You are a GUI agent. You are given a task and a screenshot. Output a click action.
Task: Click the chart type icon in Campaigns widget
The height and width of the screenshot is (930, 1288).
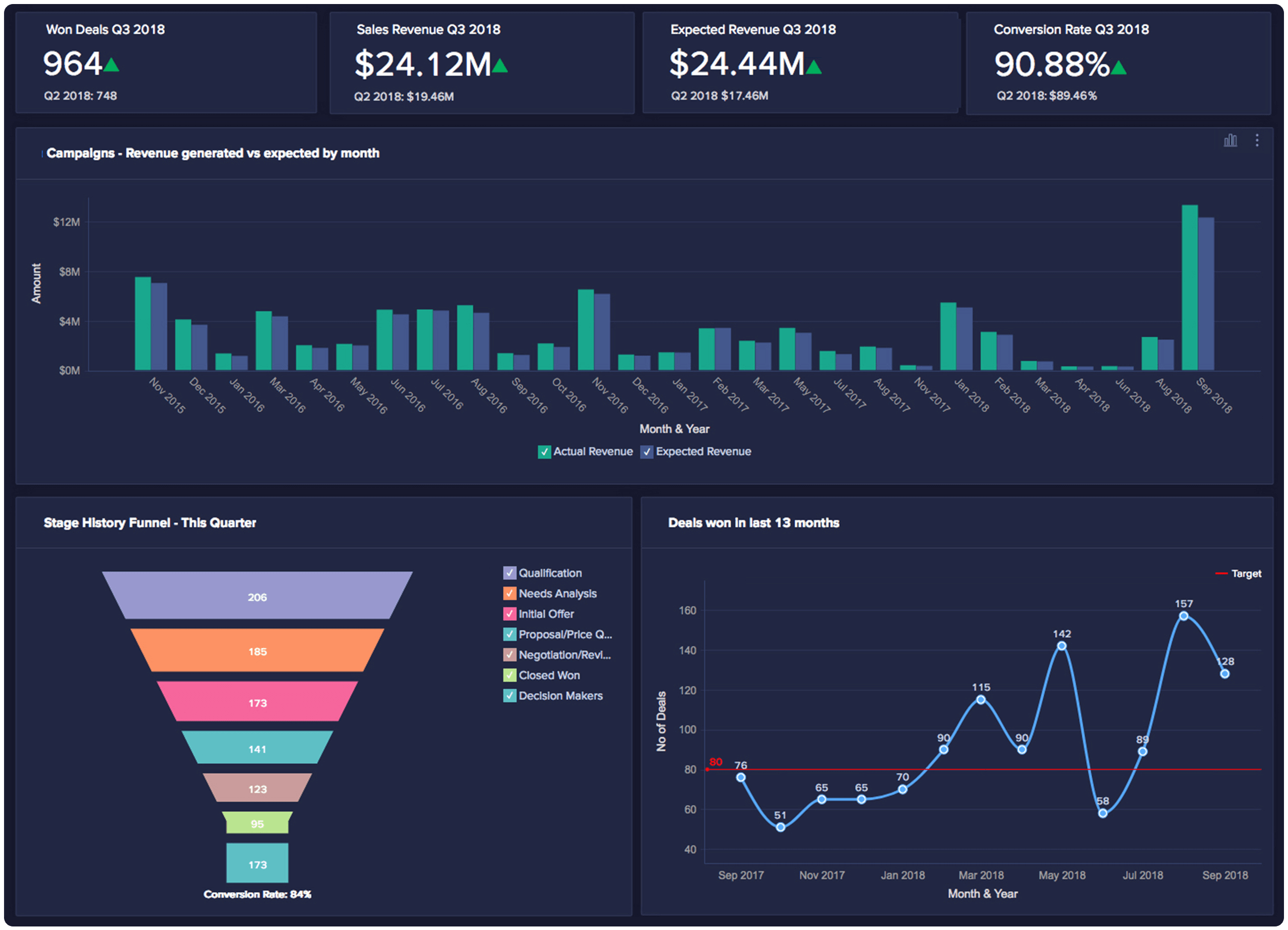click(x=1230, y=140)
